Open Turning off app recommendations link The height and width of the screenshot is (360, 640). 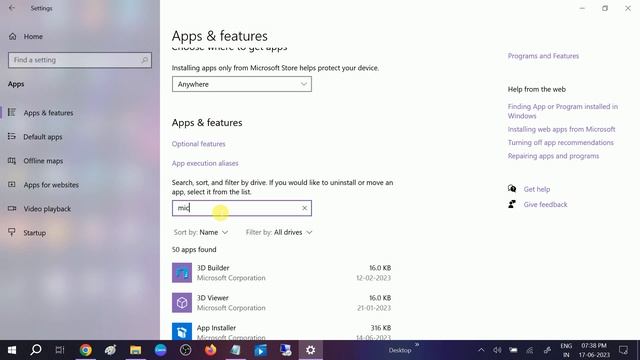(560, 142)
